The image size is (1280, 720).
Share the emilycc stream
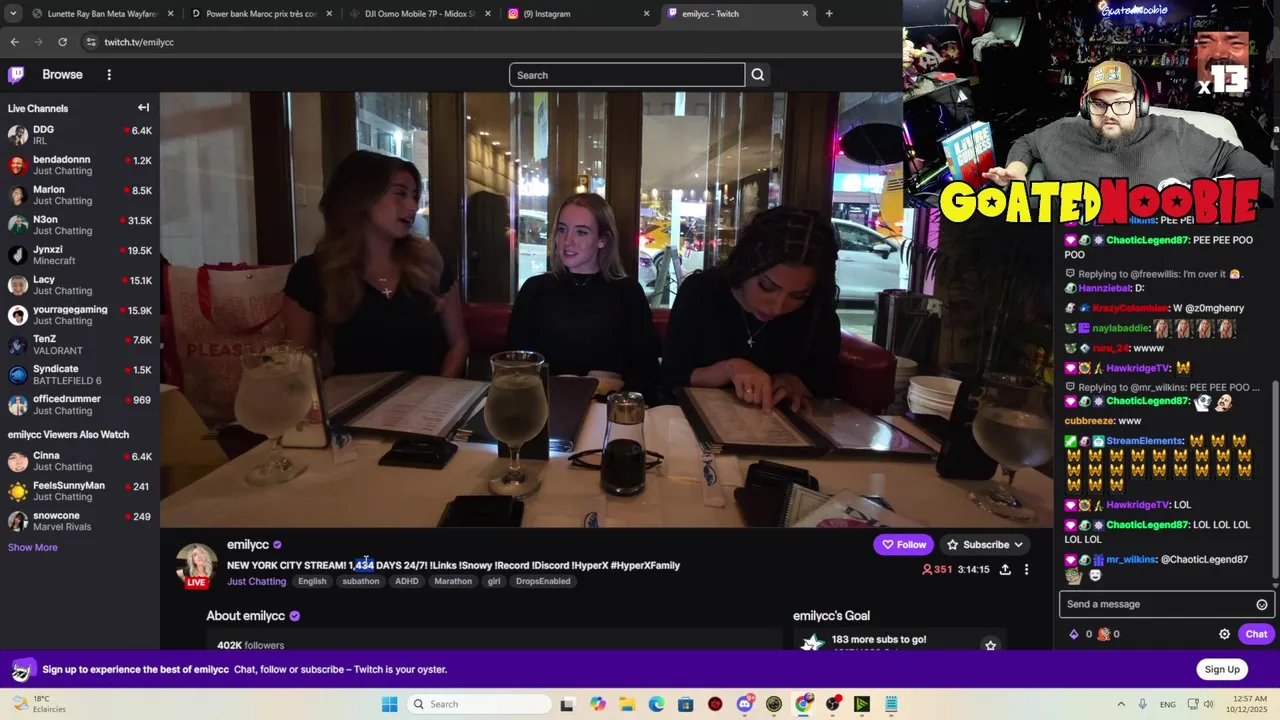tap(1005, 570)
